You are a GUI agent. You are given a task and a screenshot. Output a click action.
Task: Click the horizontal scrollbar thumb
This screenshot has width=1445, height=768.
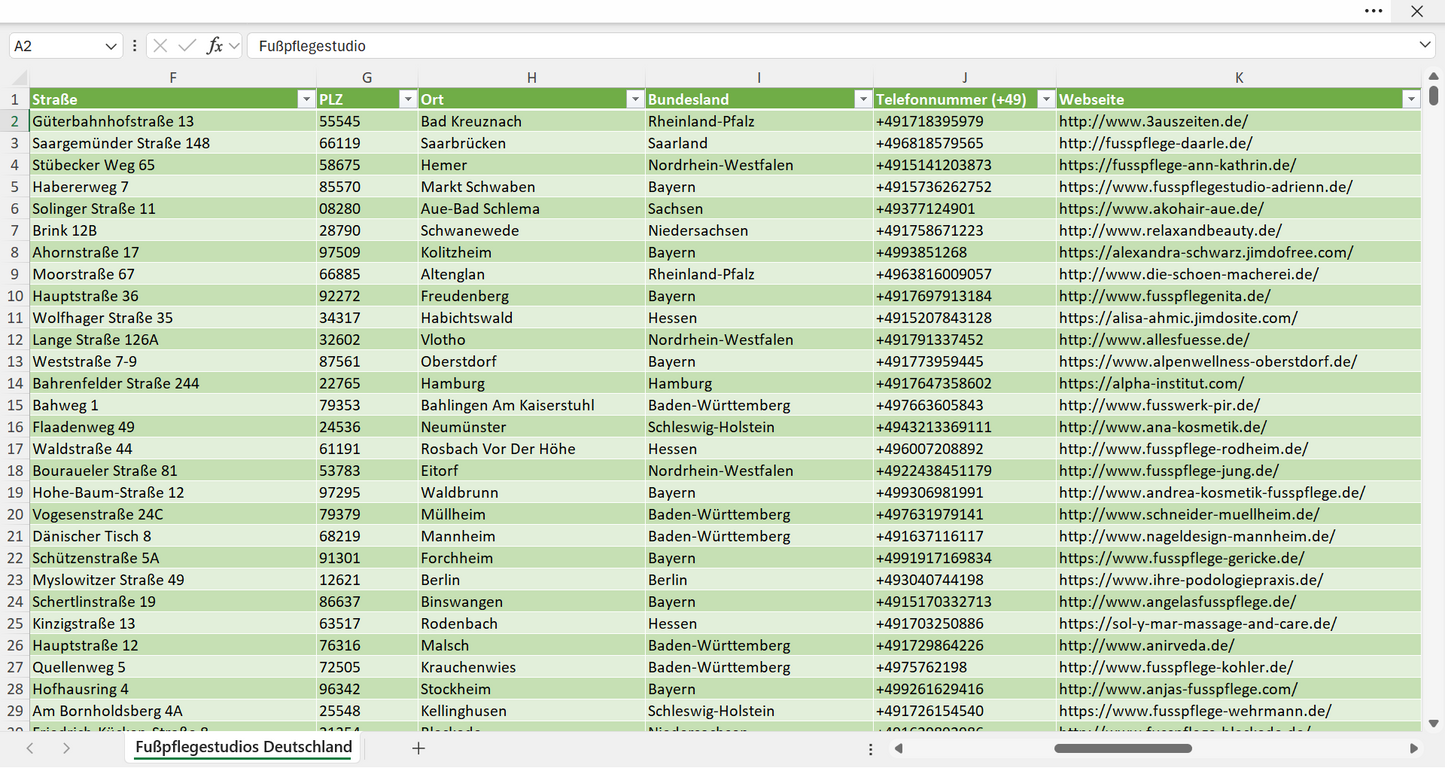1123,748
